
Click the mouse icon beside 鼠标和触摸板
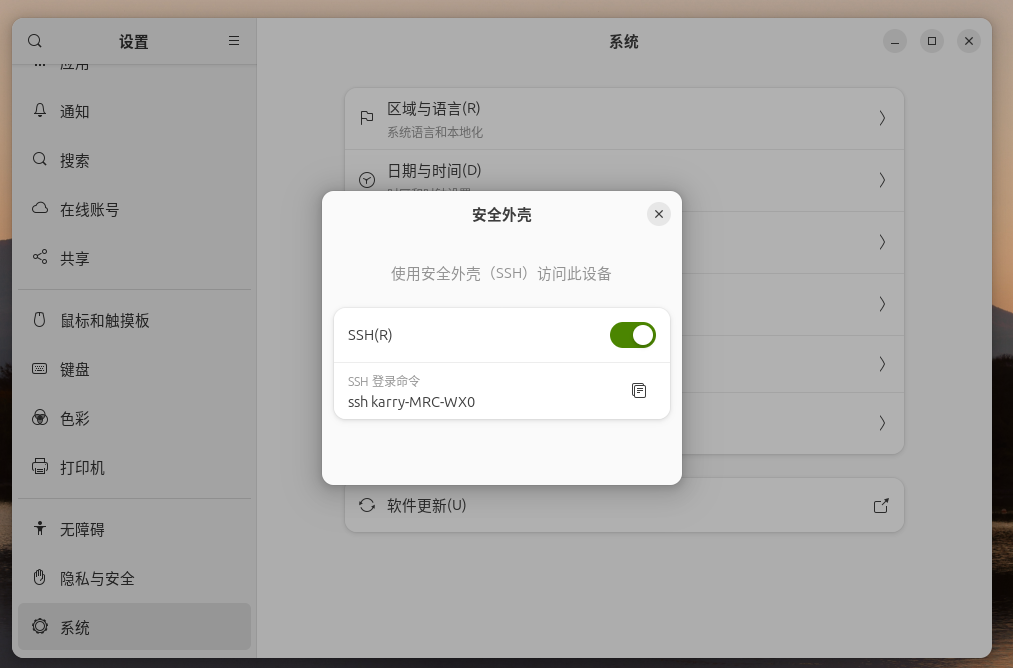click(39, 319)
